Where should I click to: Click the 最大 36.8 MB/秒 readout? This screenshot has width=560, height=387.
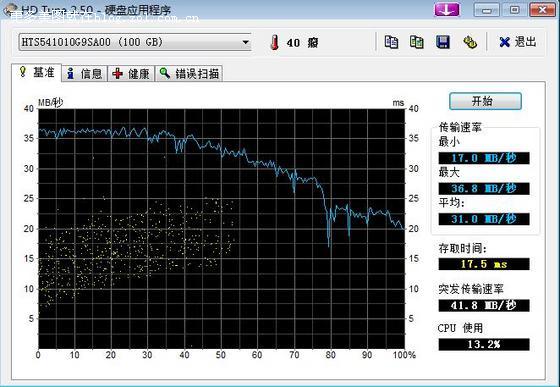point(484,188)
